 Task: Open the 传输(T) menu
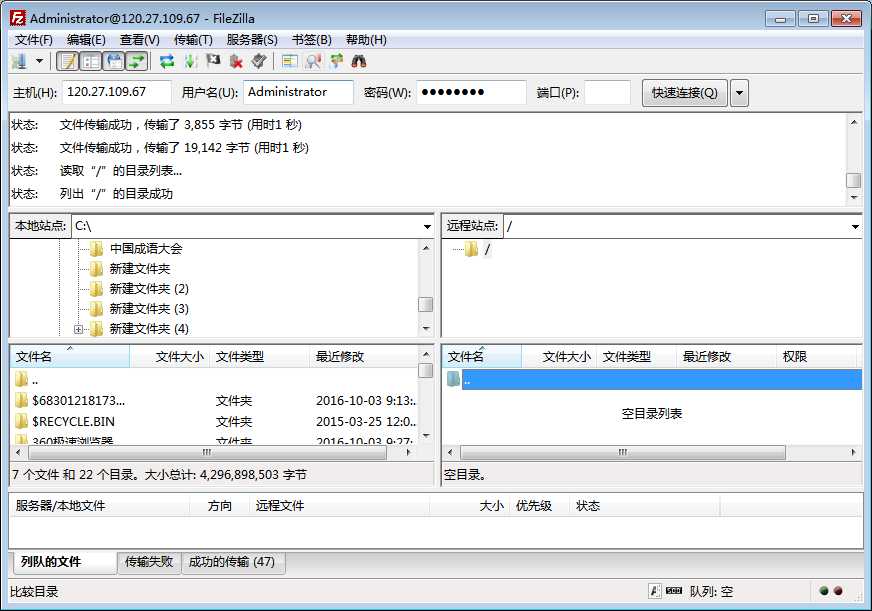(193, 39)
